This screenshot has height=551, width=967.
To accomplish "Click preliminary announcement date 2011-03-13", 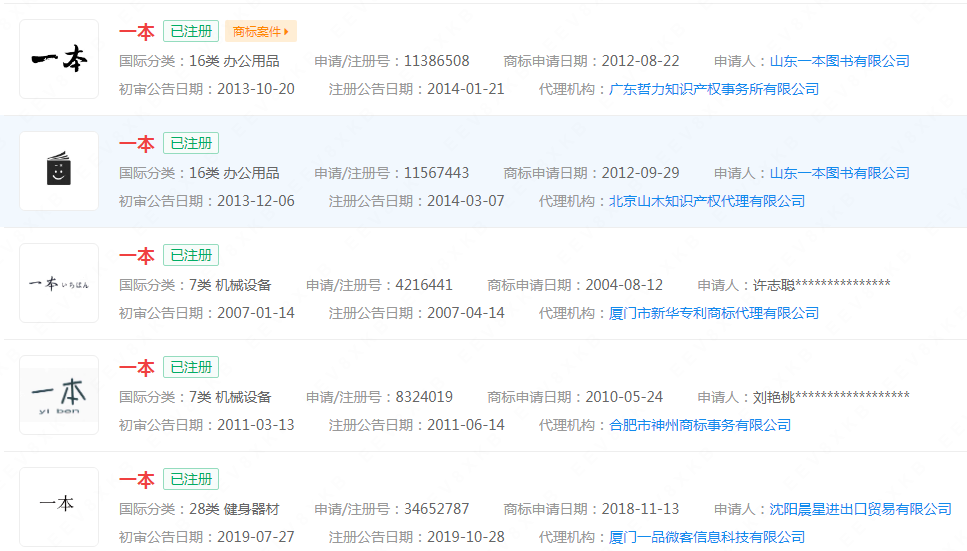I will click(x=256, y=425).
